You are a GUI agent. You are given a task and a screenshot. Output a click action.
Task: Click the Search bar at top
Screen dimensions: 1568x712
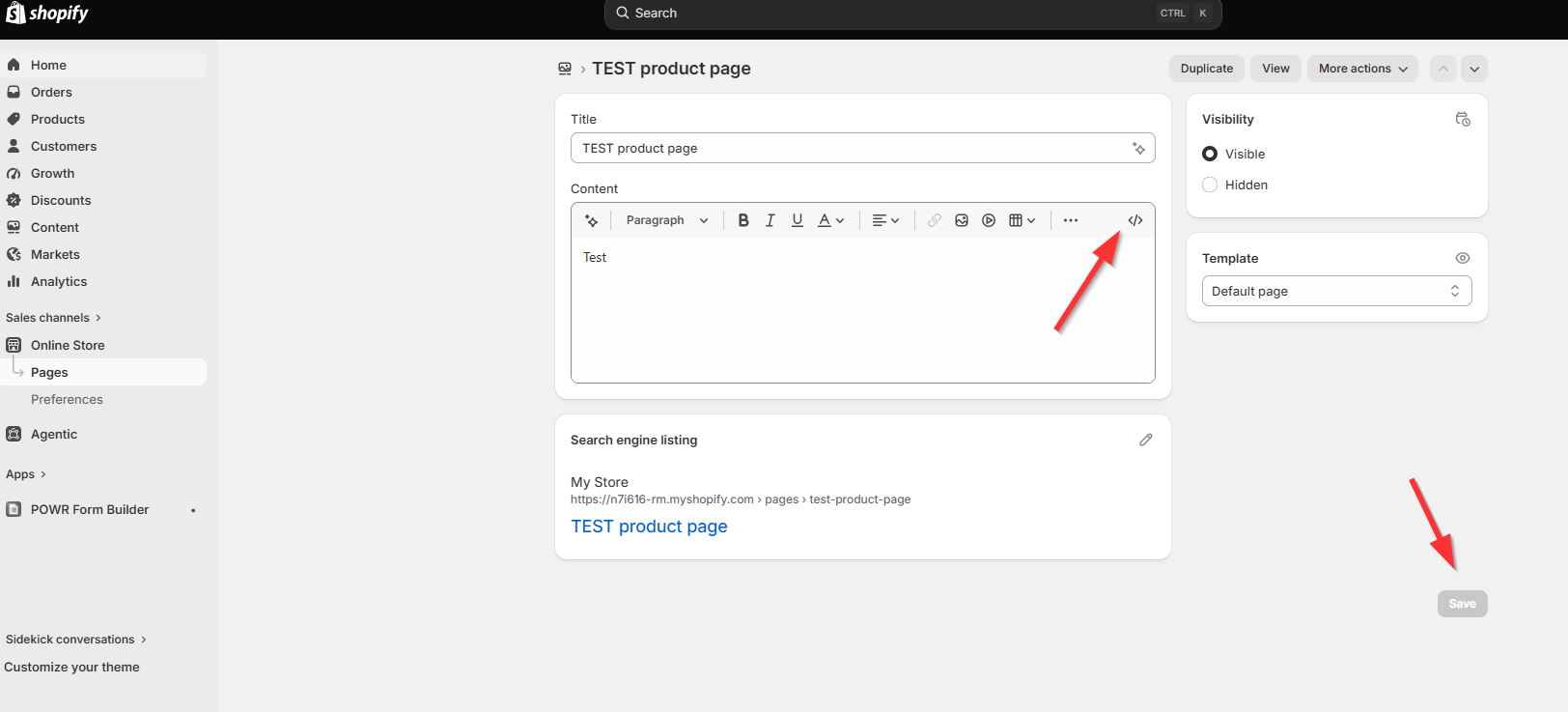(912, 14)
